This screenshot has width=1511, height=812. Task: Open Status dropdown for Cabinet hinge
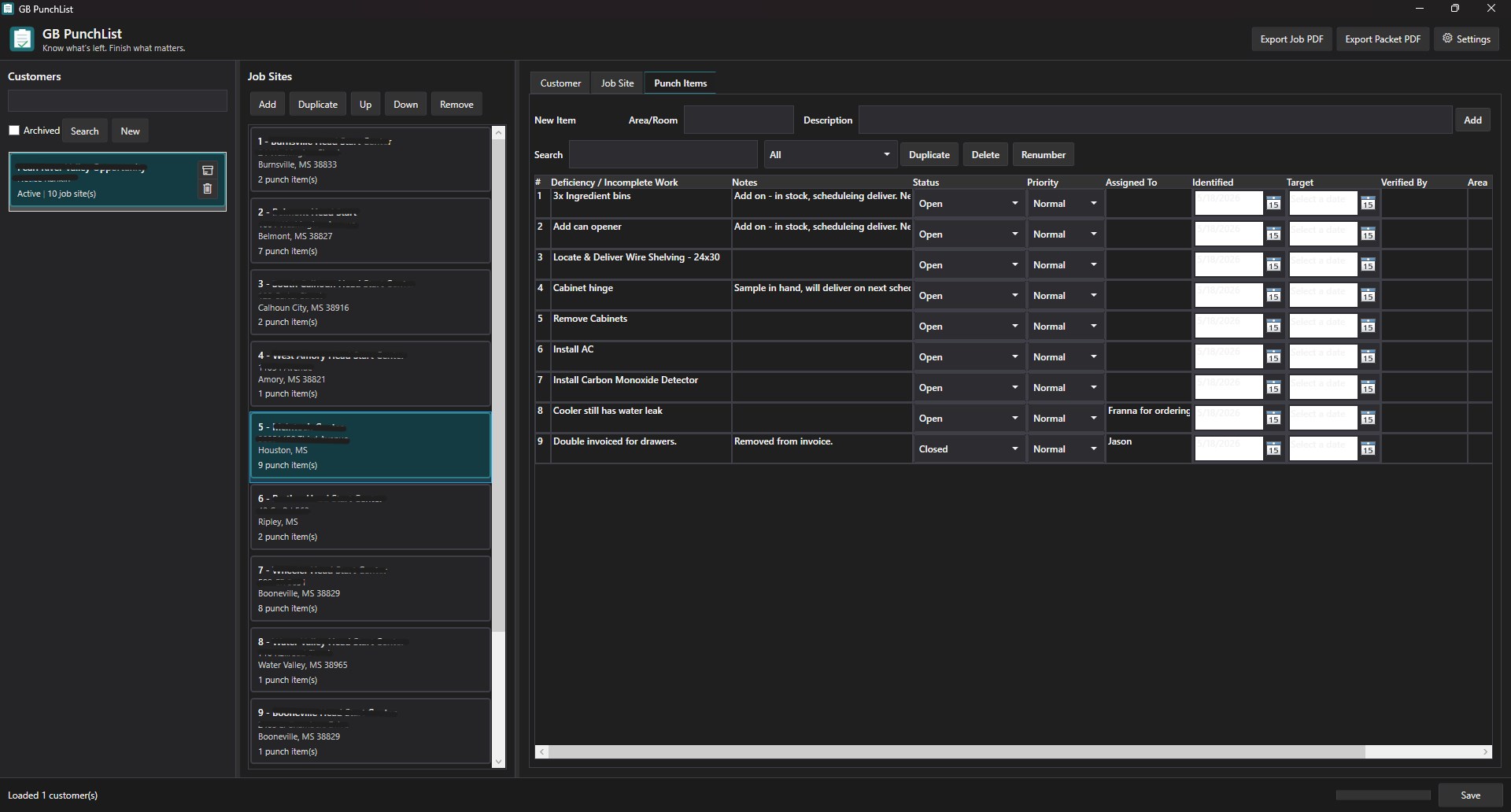tap(969, 296)
